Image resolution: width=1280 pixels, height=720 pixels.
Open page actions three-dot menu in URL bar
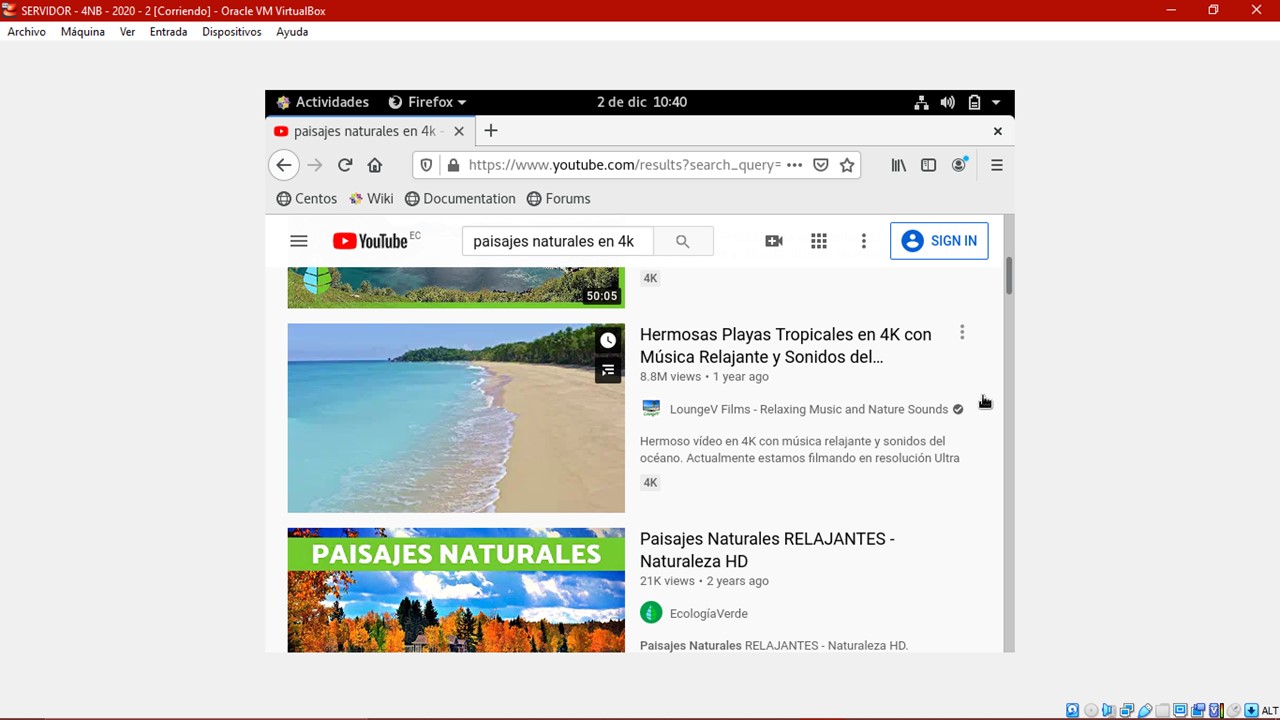click(795, 165)
